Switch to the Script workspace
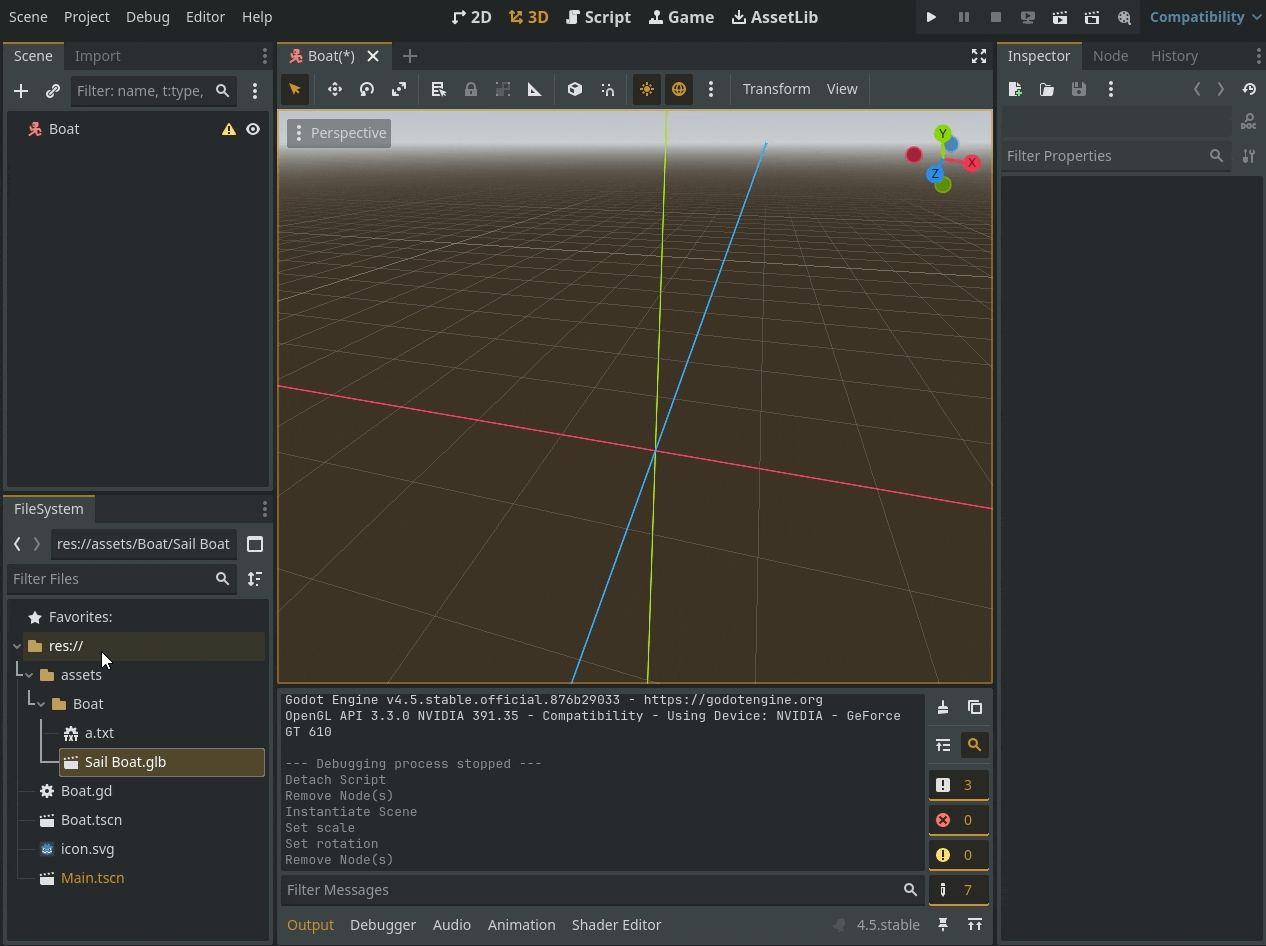This screenshot has width=1266, height=946. [598, 17]
